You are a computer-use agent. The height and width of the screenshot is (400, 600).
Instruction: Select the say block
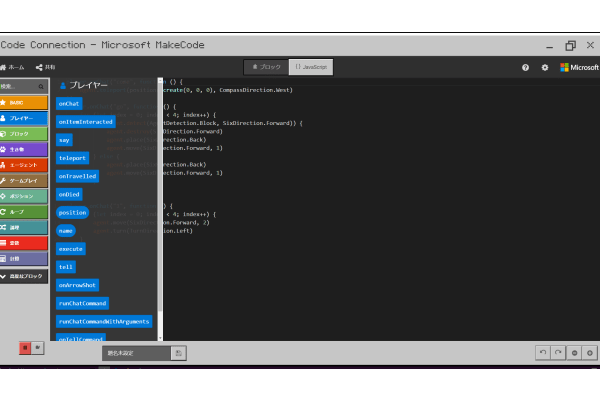(64, 140)
